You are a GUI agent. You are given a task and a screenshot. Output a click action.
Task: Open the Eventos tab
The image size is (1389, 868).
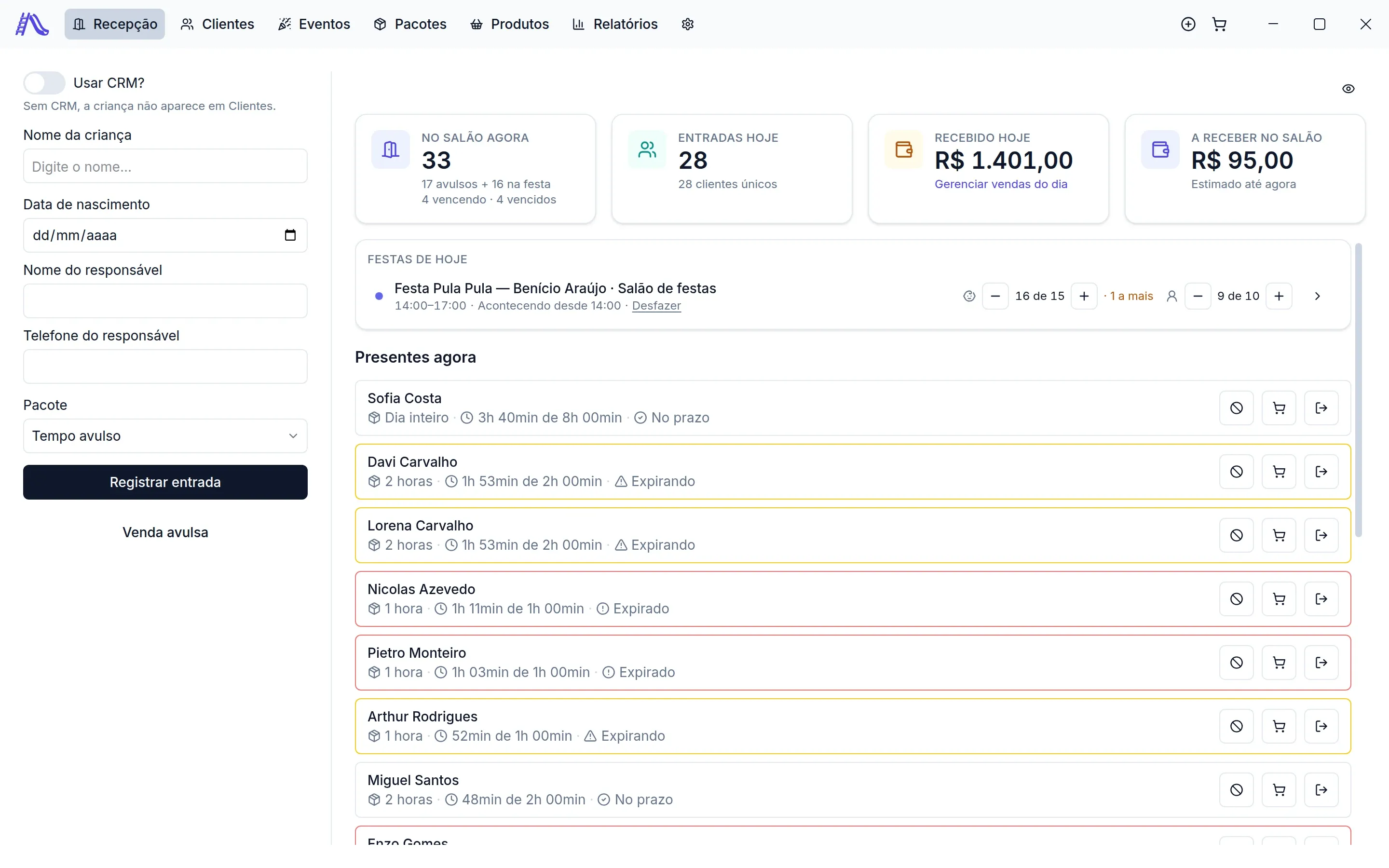[314, 24]
